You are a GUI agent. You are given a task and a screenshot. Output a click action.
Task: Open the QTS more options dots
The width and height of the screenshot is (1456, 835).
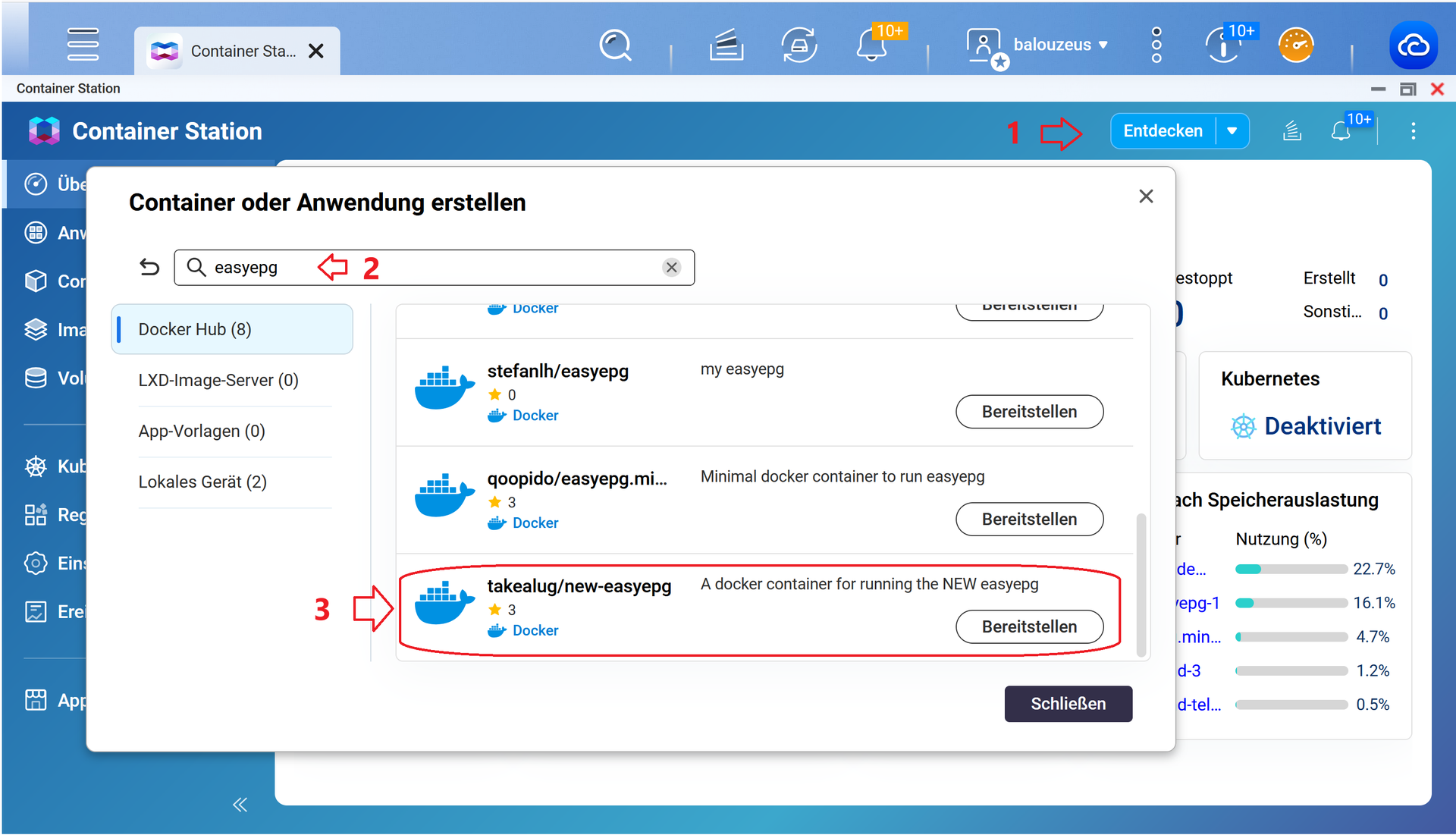pos(1156,45)
